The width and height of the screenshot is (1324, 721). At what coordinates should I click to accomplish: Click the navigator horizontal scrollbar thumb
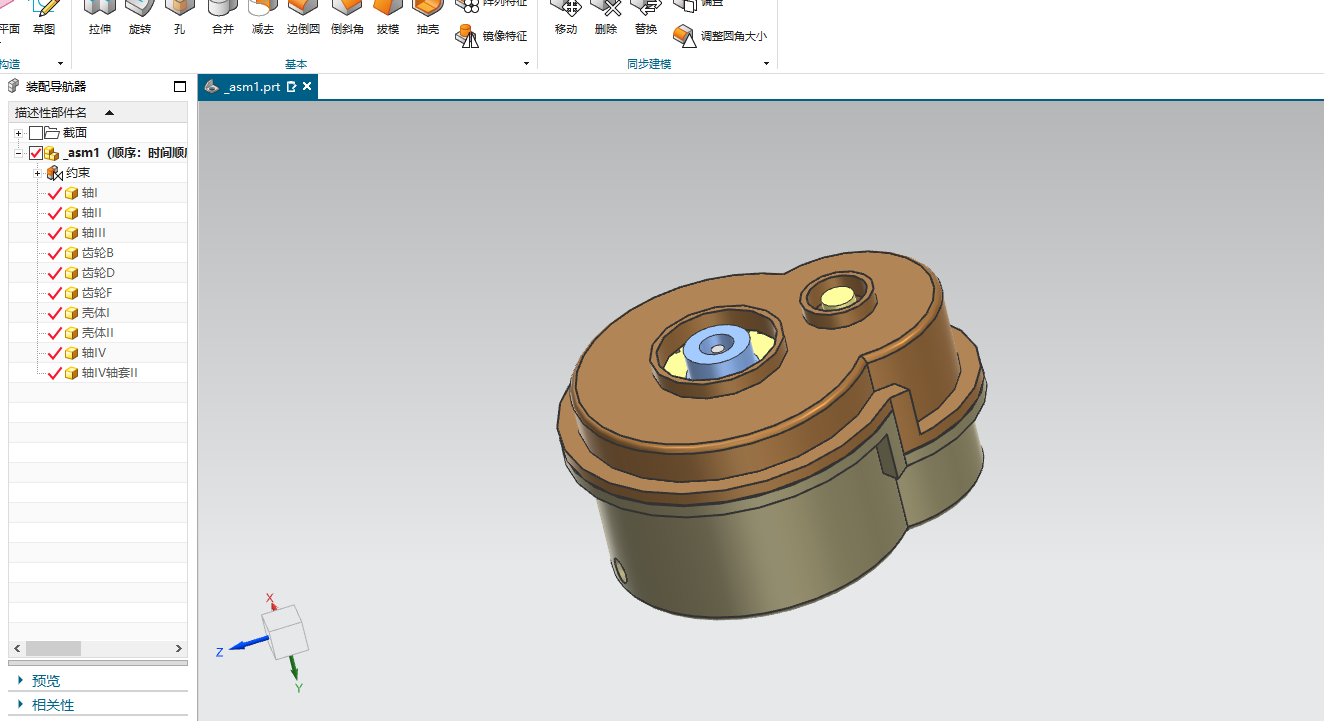pyautogui.click(x=54, y=649)
